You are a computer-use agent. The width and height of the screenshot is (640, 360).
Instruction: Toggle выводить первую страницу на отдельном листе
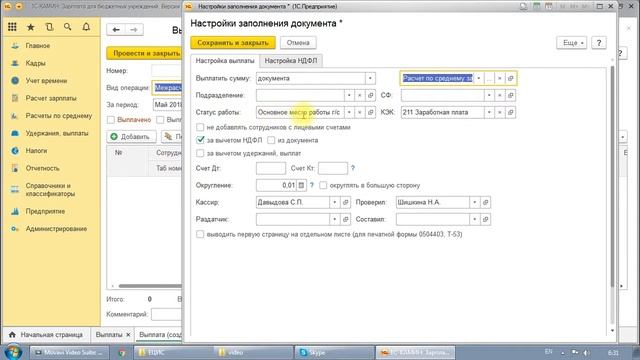(200, 234)
